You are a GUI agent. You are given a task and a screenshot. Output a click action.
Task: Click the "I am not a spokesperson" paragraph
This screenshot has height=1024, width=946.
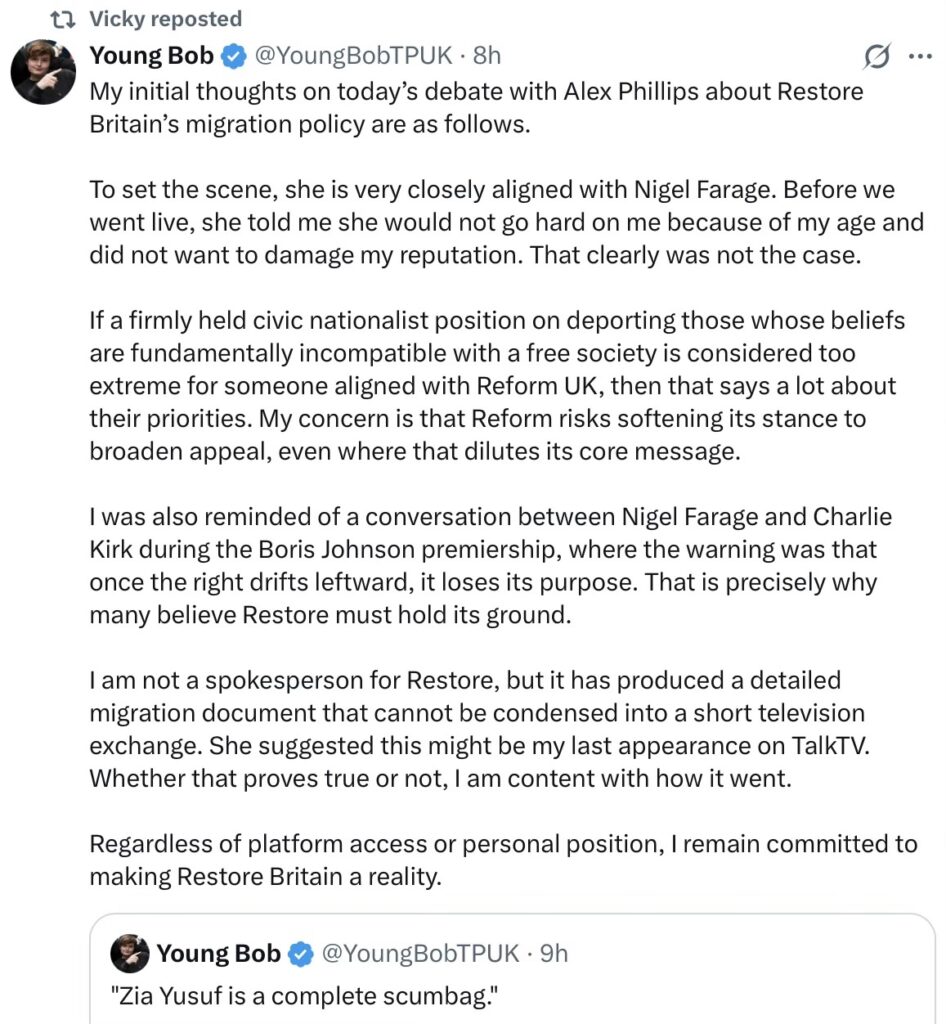coord(478,729)
